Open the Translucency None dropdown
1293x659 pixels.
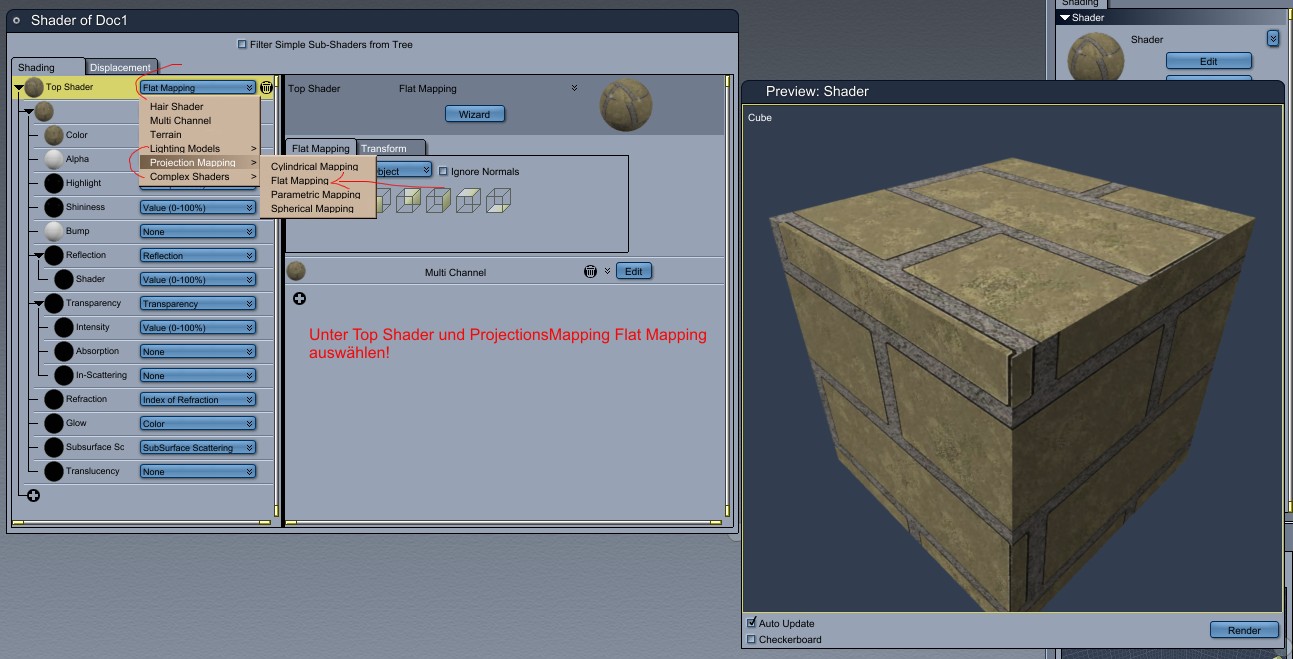click(x=198, y=472)
